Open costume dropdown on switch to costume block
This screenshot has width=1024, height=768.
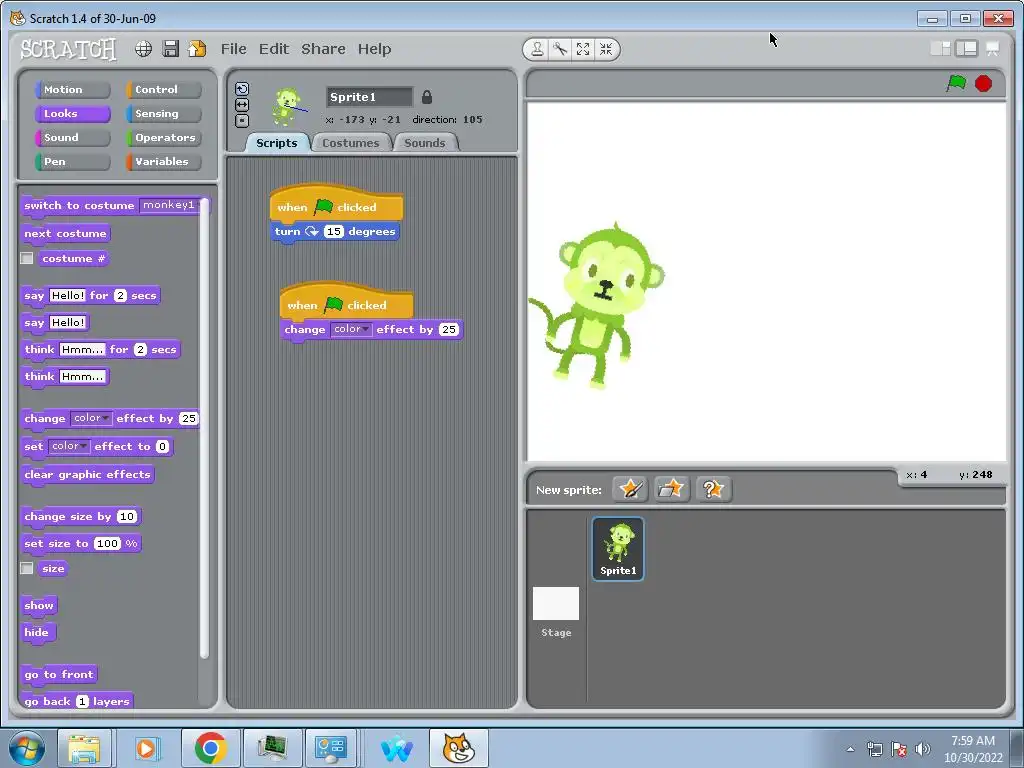click(170, 205)
